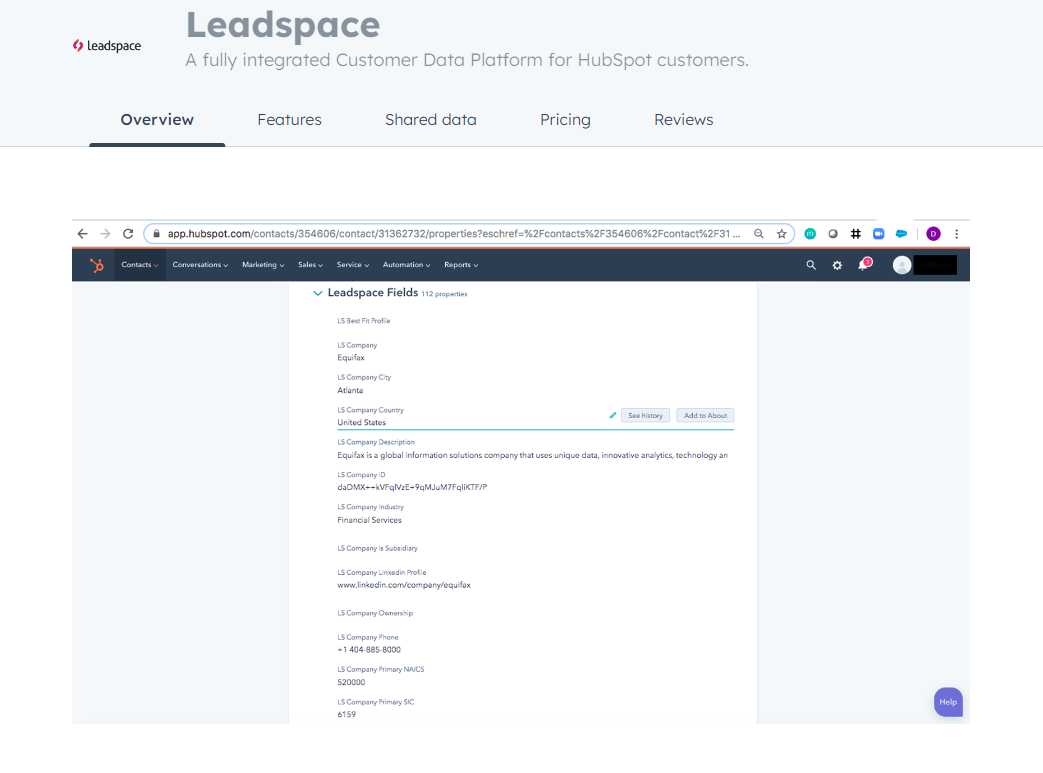
Task: Click the purple D profile avatar
Action: 933,233
